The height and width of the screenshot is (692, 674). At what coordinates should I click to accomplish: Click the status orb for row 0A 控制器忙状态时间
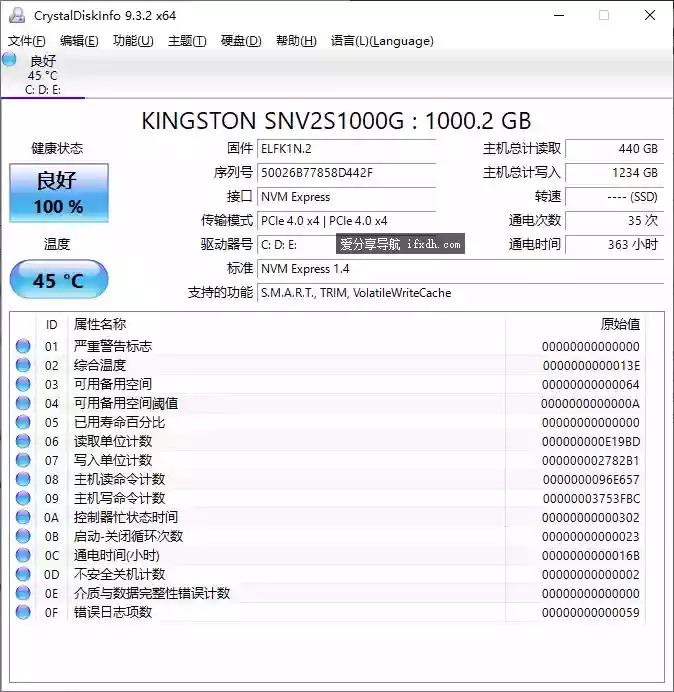pyautogui.click(x=23, y=517)
